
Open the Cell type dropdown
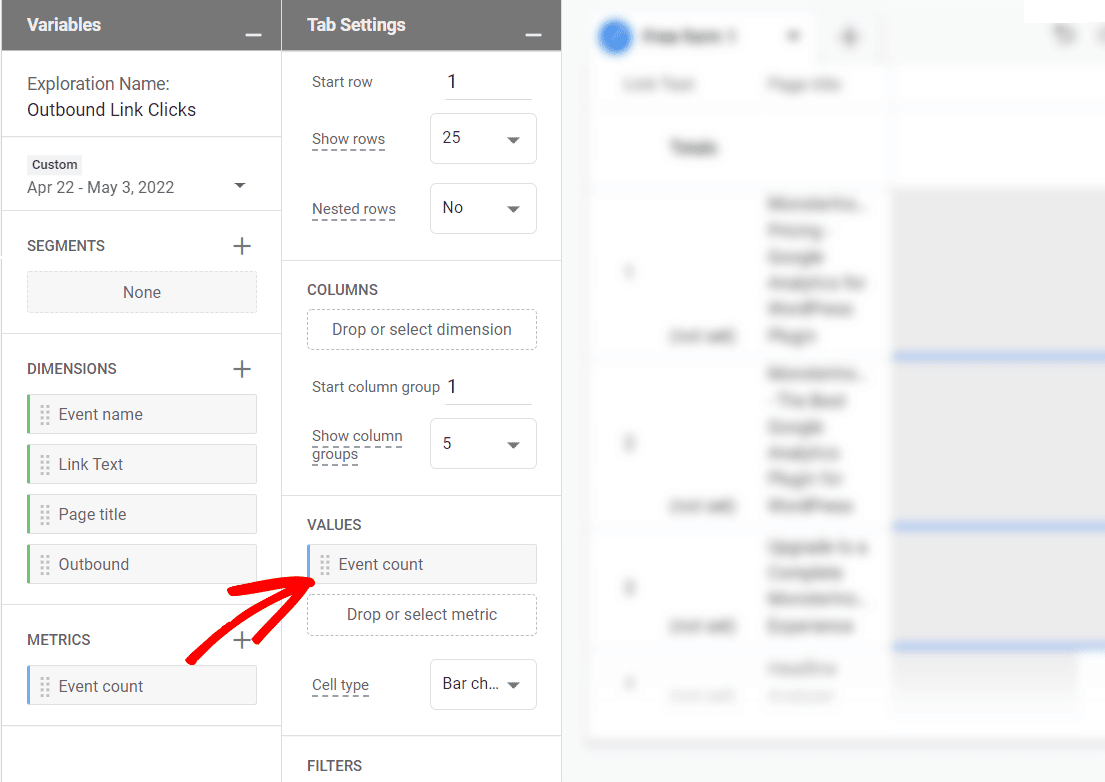(483, 684)
